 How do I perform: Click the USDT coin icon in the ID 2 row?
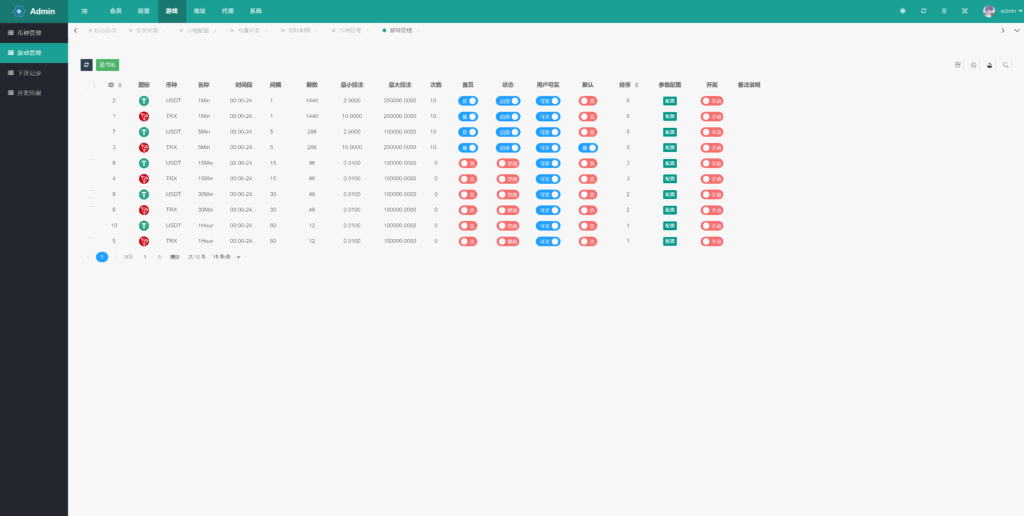click(x=143, y=101)
